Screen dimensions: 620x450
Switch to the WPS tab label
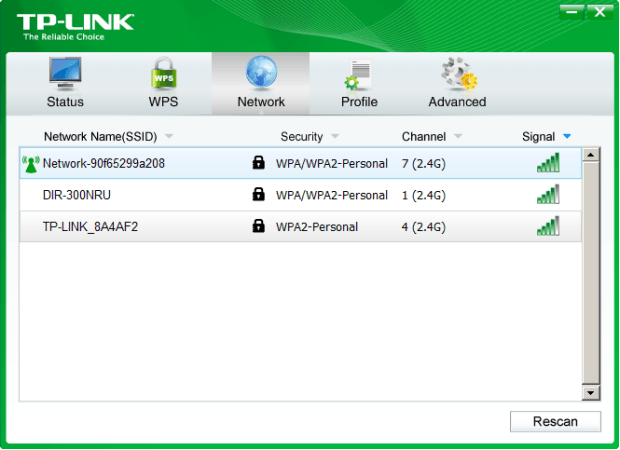click(x=163, y=102)
